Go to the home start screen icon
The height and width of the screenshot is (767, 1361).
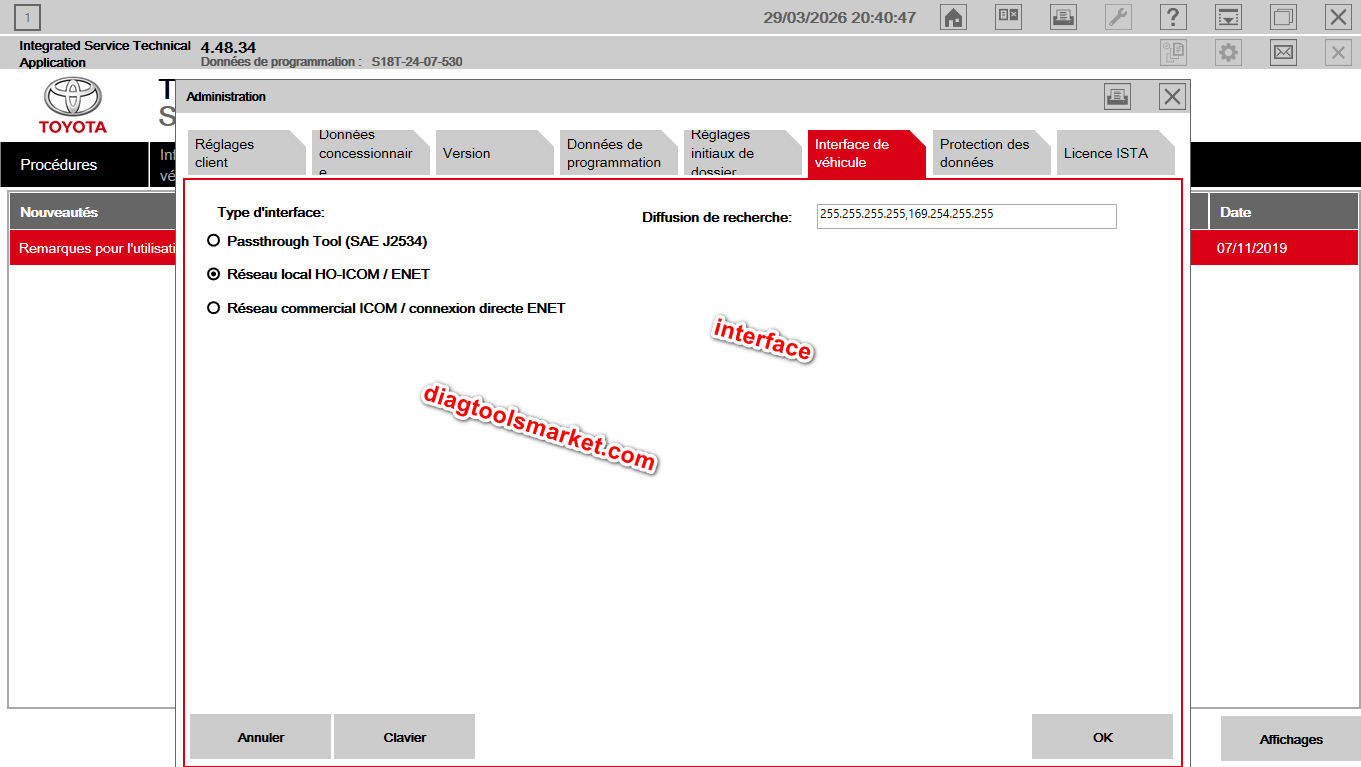[x=954, y=17]
